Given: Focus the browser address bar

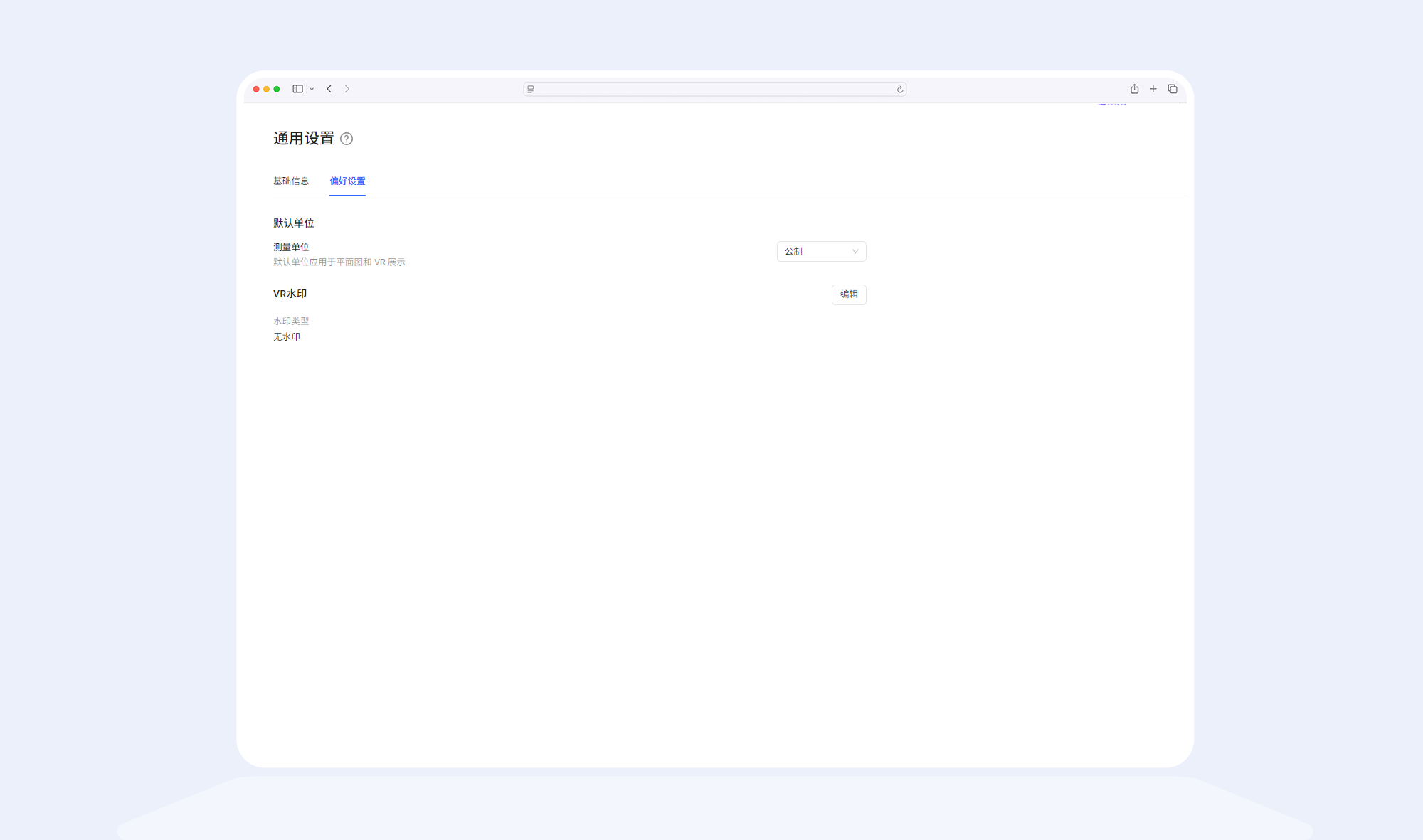Looking at the screenshot, I should (x=715, y=89).
